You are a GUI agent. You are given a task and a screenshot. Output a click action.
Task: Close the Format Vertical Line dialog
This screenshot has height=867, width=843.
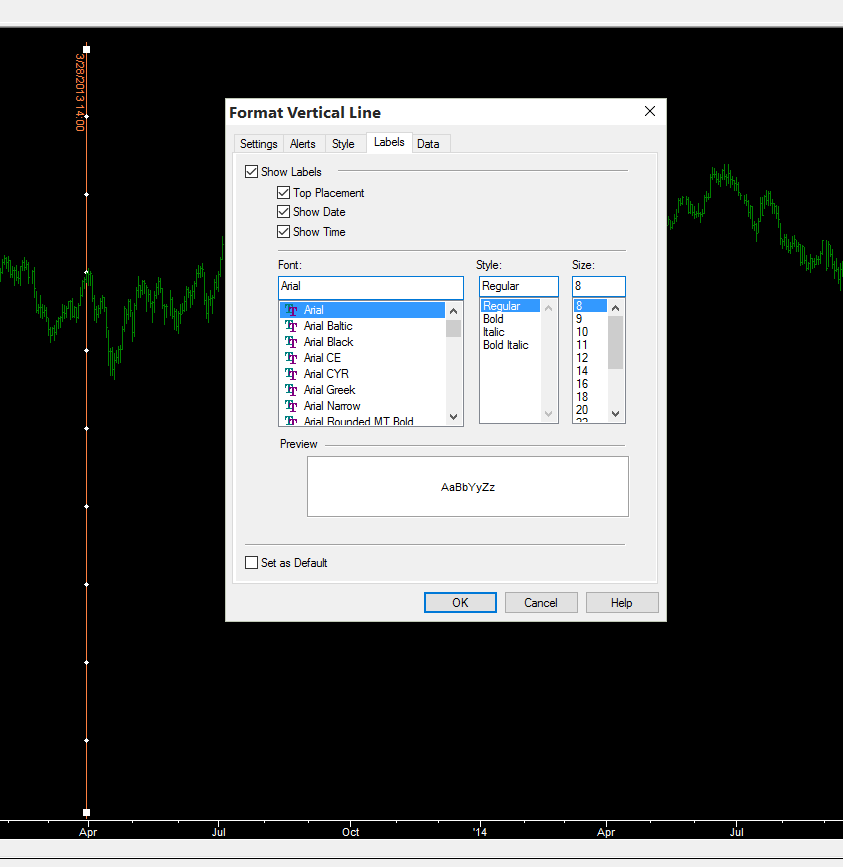pos(650,112)
